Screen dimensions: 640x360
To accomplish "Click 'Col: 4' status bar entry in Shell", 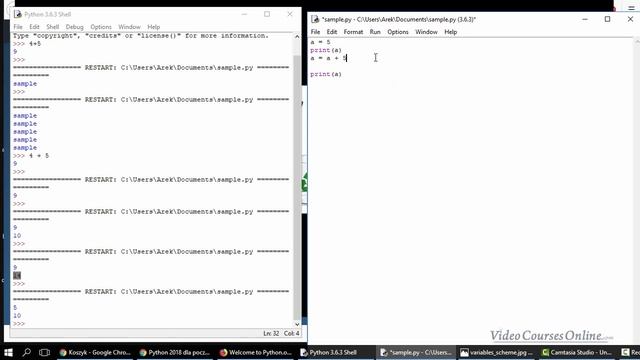I will point(291,333).
